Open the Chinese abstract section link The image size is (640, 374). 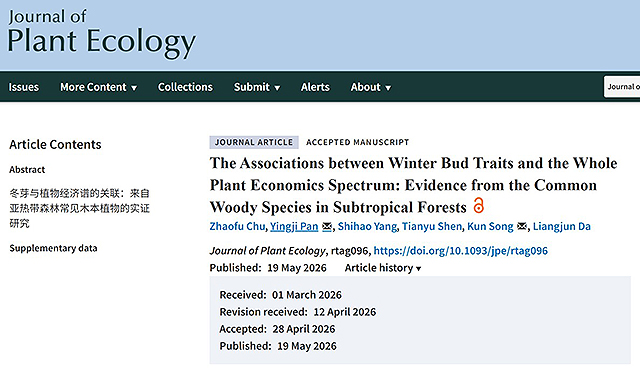click(x=80, y=208)
